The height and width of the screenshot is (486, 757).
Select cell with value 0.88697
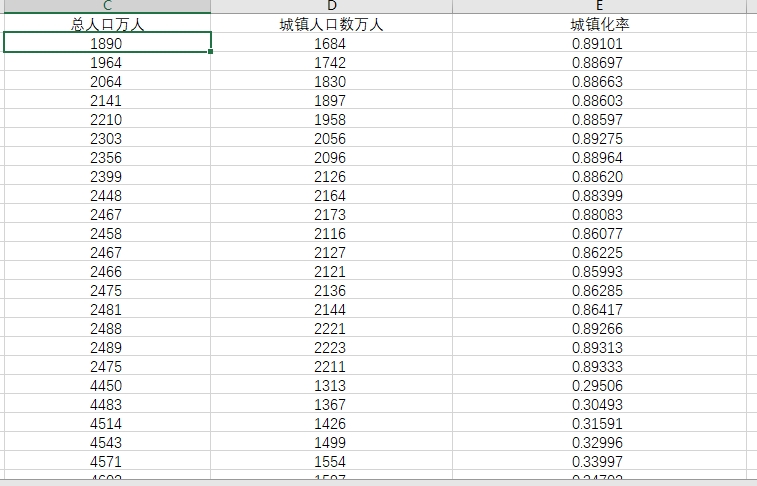tap(599, 62)
